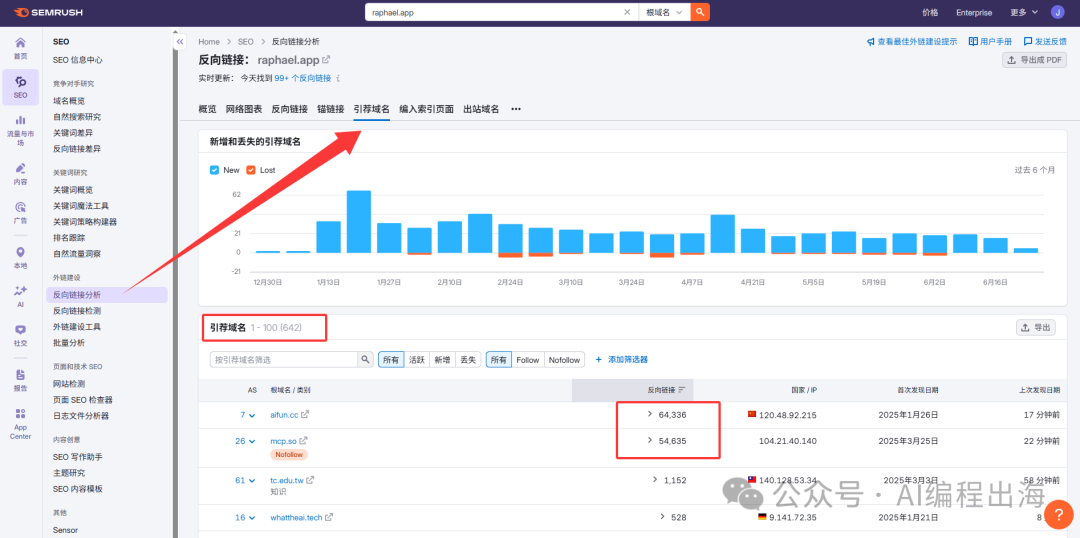This screenshot has width=1080, height=538.
Task: Click the orange search button
Action: [701, 12]
